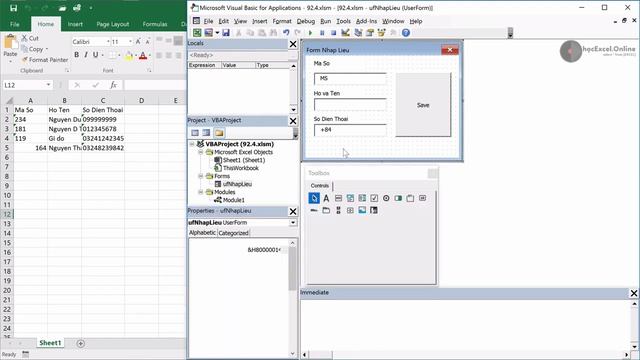Select the ComboBox control in Toolbox

click(350, 198)
